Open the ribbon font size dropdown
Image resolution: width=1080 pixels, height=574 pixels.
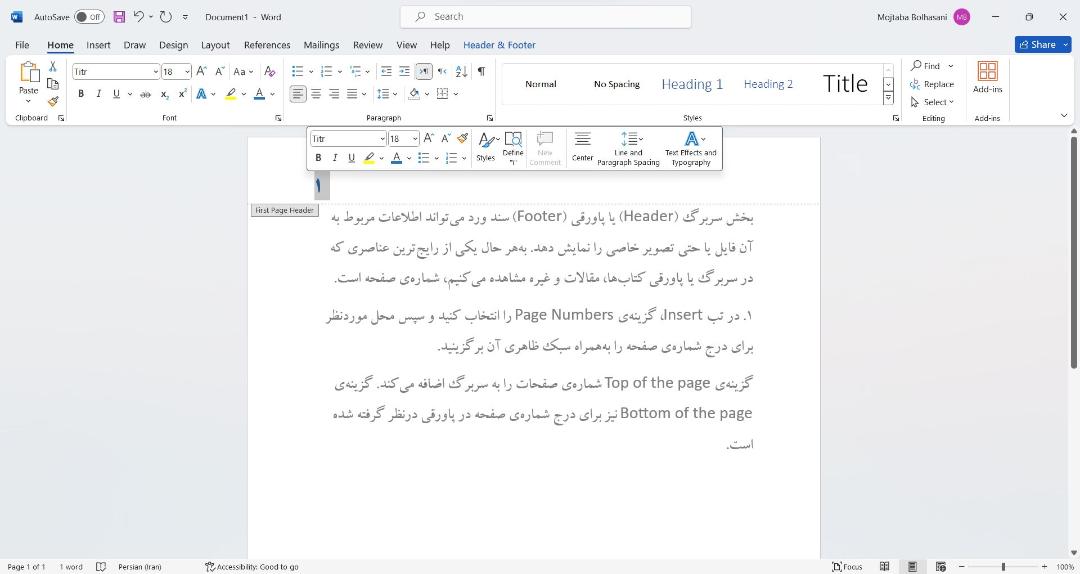187,72
